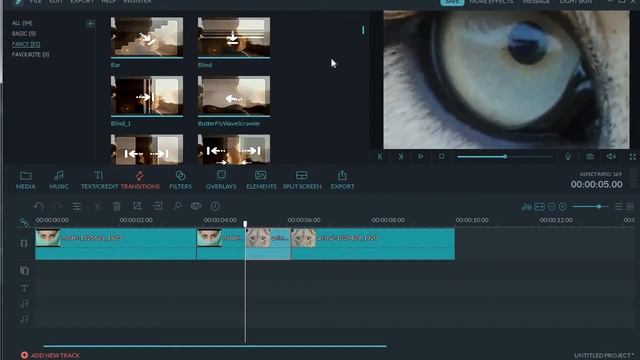The height and width of the screenshot is (360, 640).
Task: Open the edit settings sliders icon
Action: tap(77, 206)
